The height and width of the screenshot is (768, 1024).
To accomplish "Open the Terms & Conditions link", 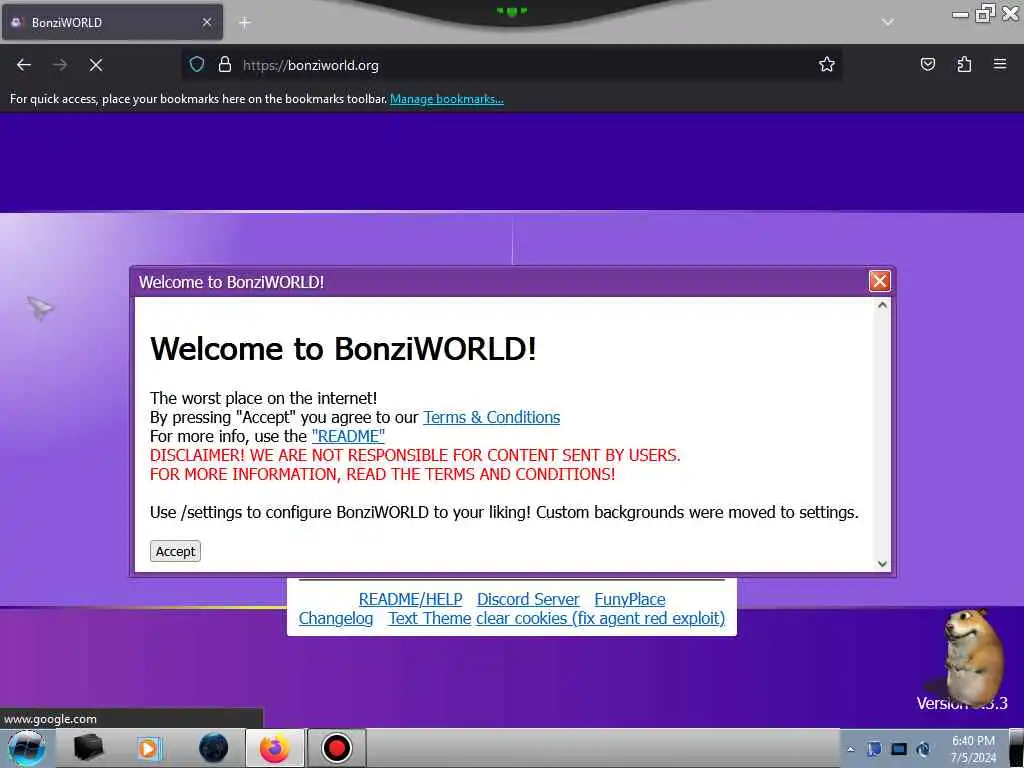I will click(491, 417).
